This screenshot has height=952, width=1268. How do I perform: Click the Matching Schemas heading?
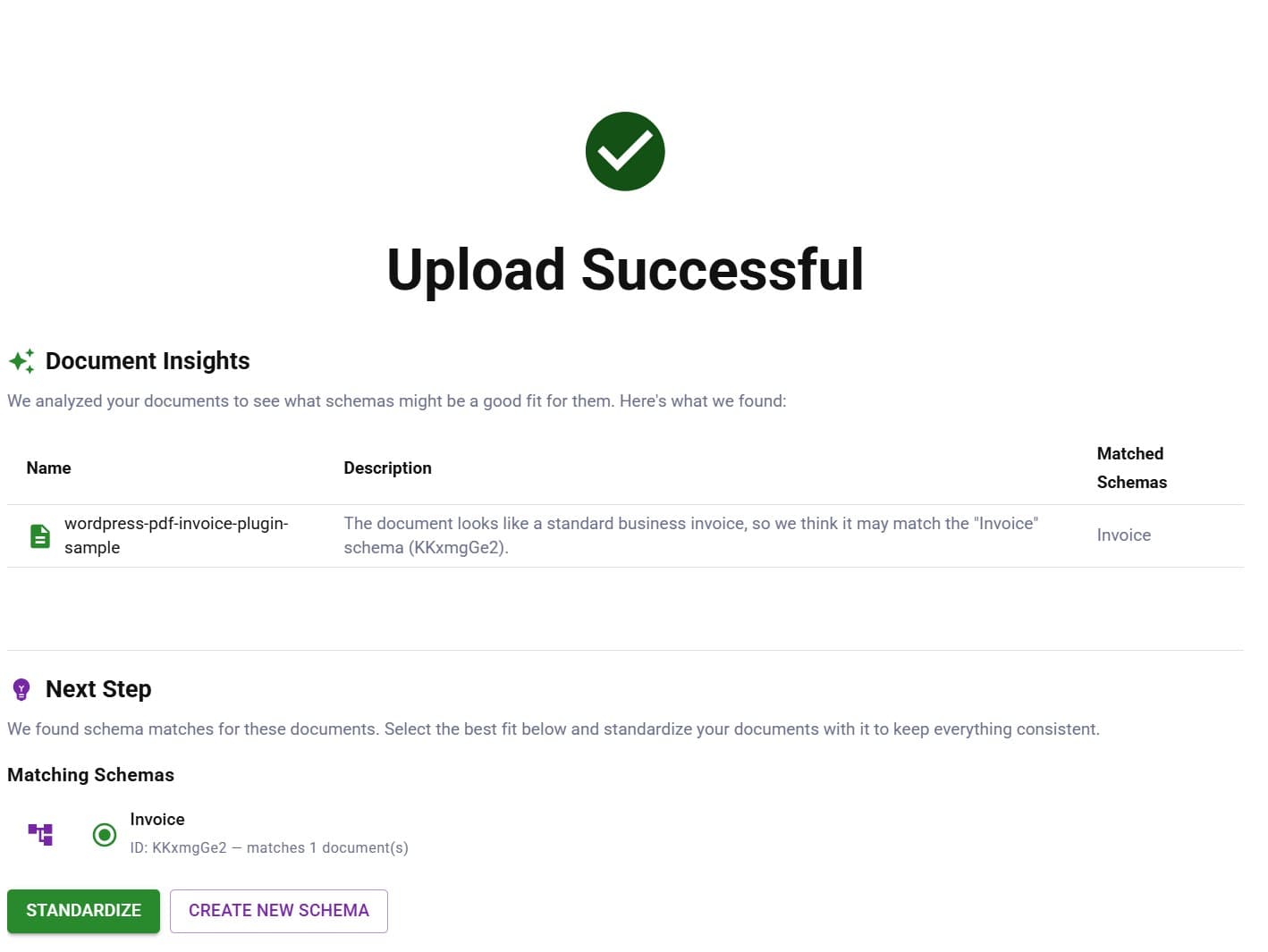click(90, 774)
